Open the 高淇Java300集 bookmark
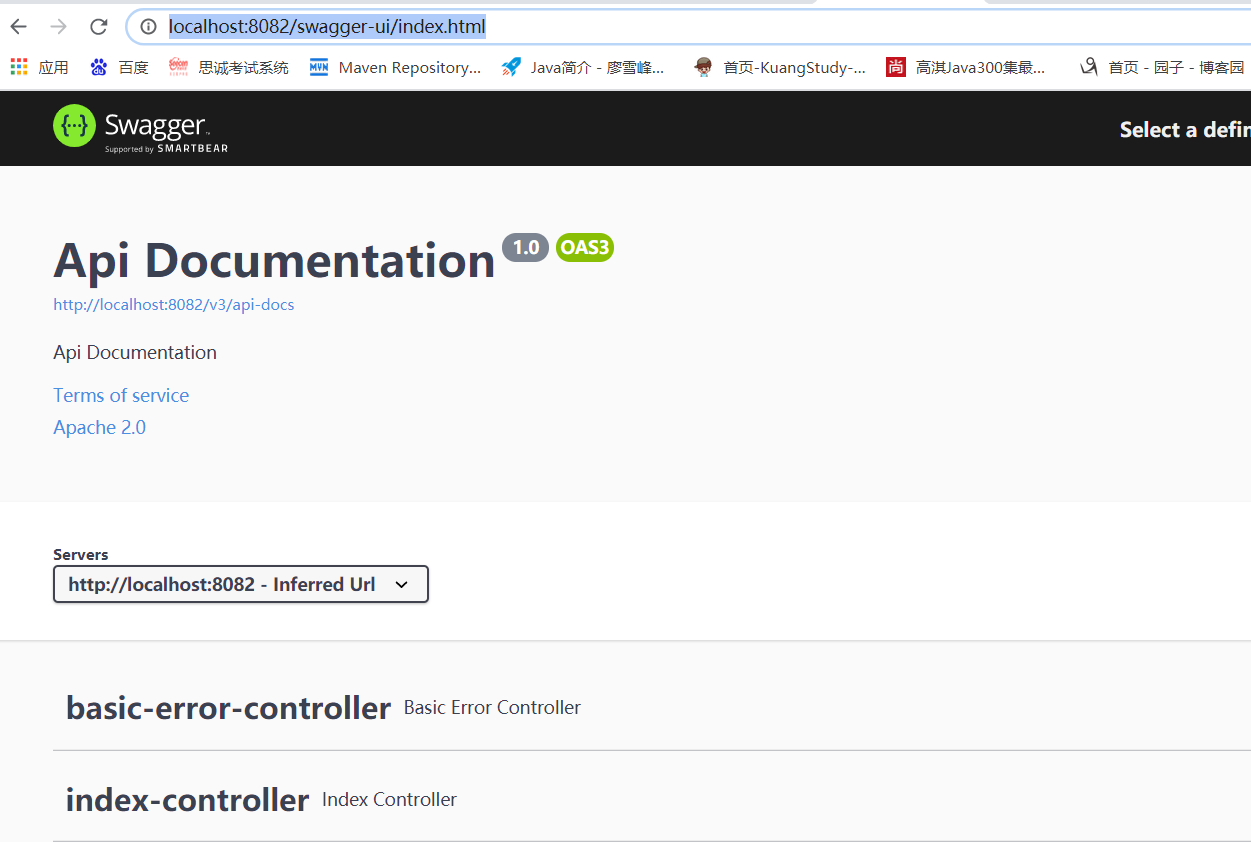1251x842 pixels. point(966,67)
